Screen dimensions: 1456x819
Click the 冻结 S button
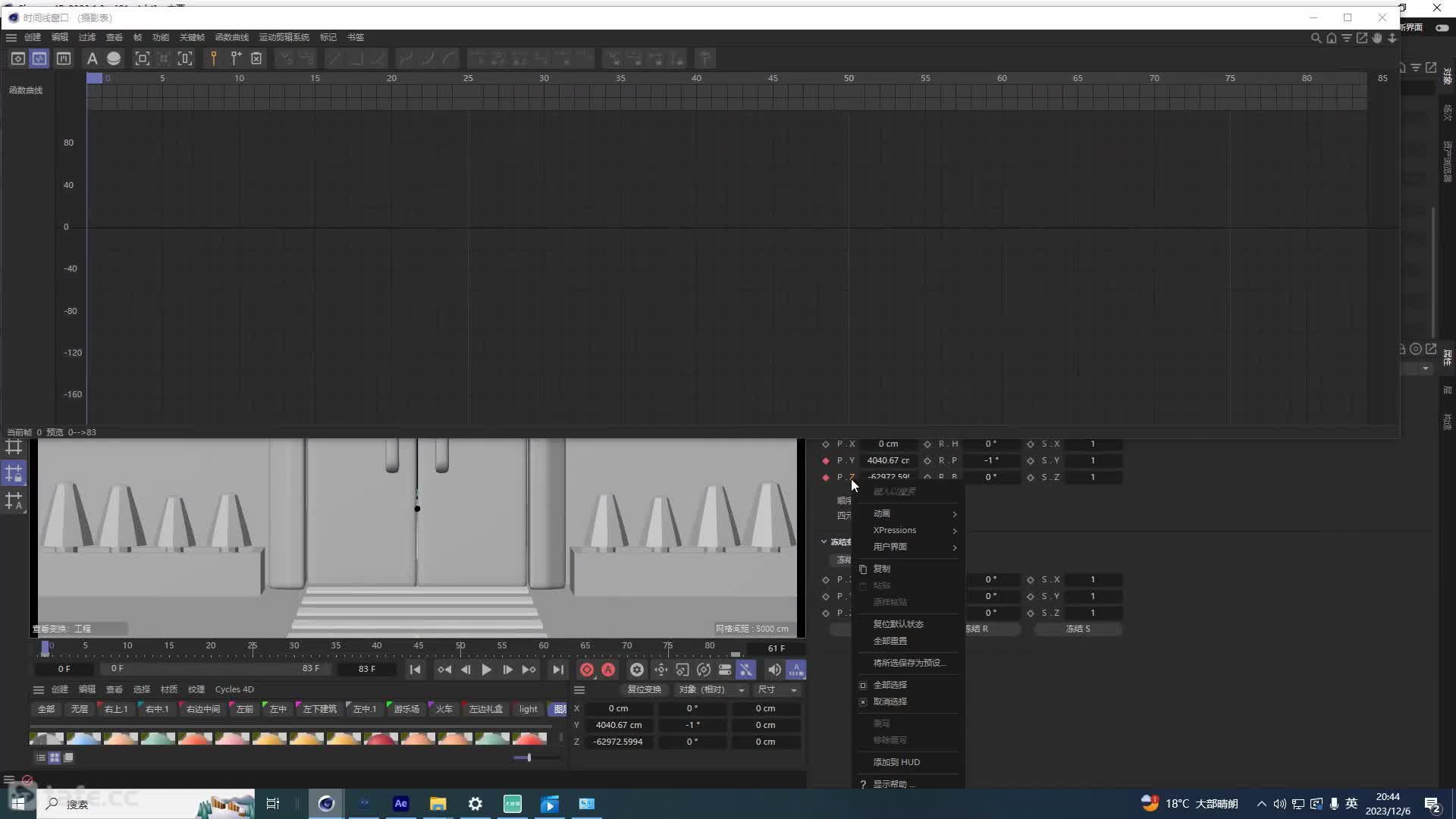1078,629
